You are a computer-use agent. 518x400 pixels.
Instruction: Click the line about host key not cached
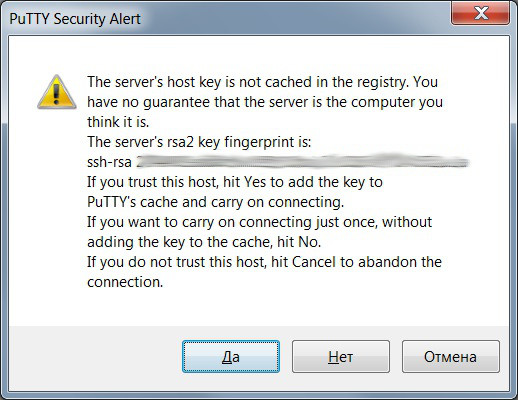tap(262, 82)
